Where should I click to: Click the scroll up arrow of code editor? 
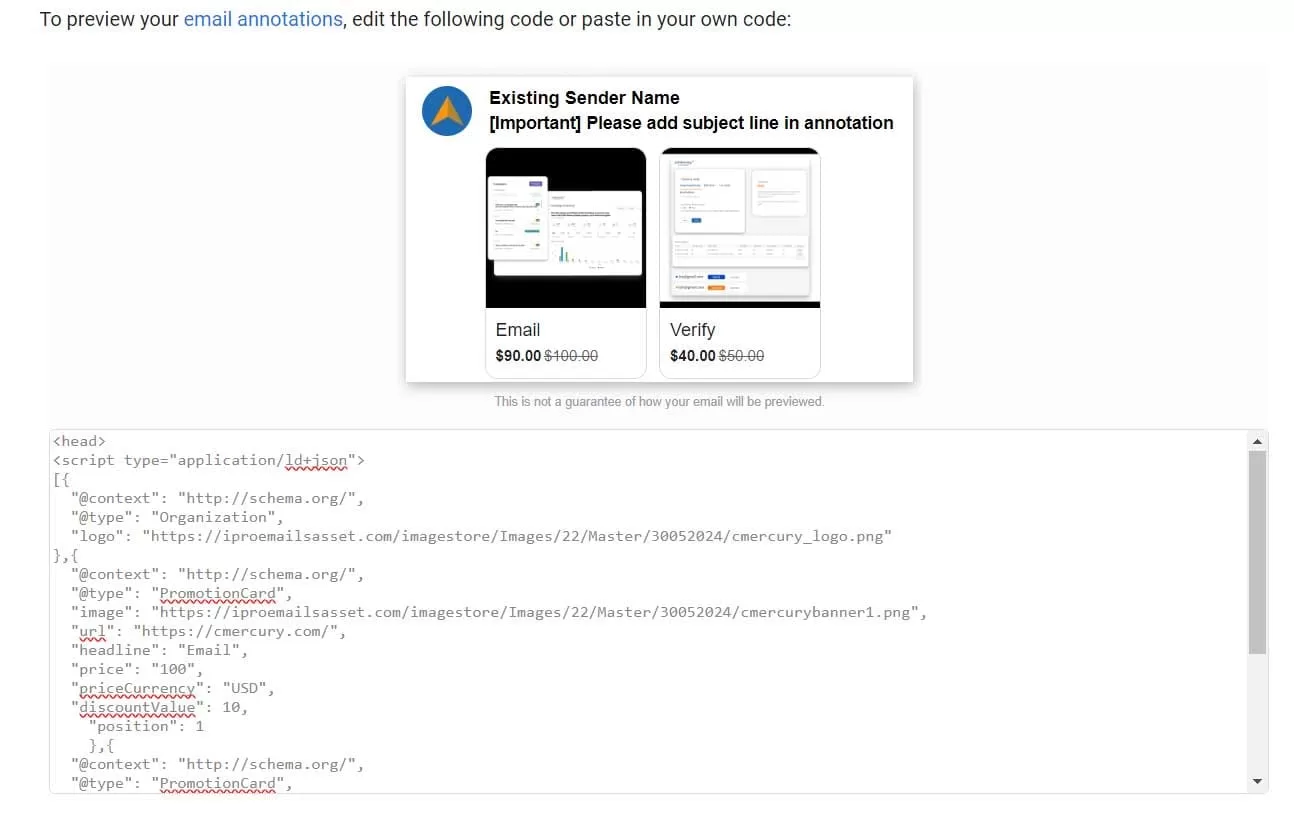coord(1257,441)
